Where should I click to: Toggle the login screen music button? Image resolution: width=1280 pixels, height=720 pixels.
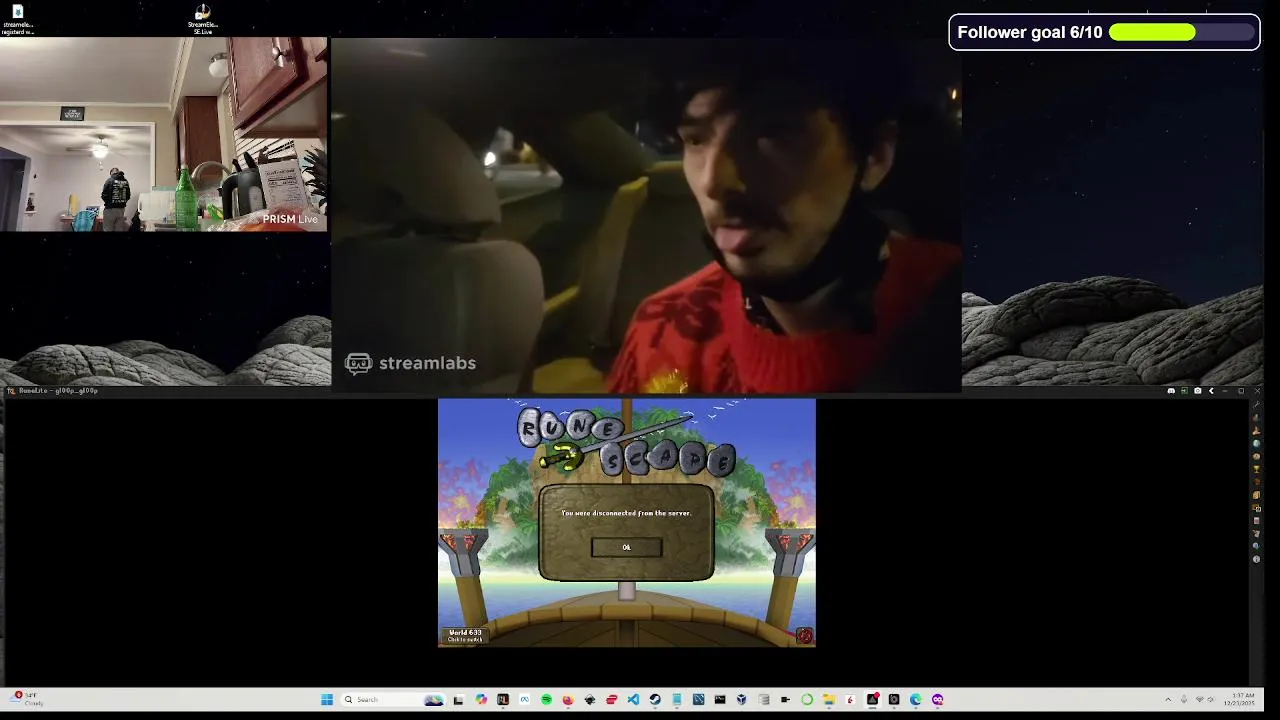pos(804,635)
